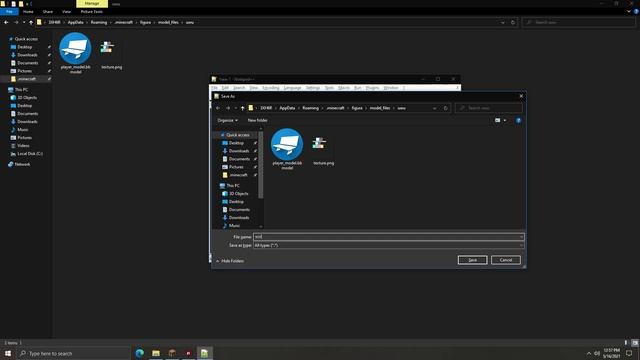This screenshot has width=640, height=360.
Task: Open the Picture Tools tab
Action: coord(92,12)
